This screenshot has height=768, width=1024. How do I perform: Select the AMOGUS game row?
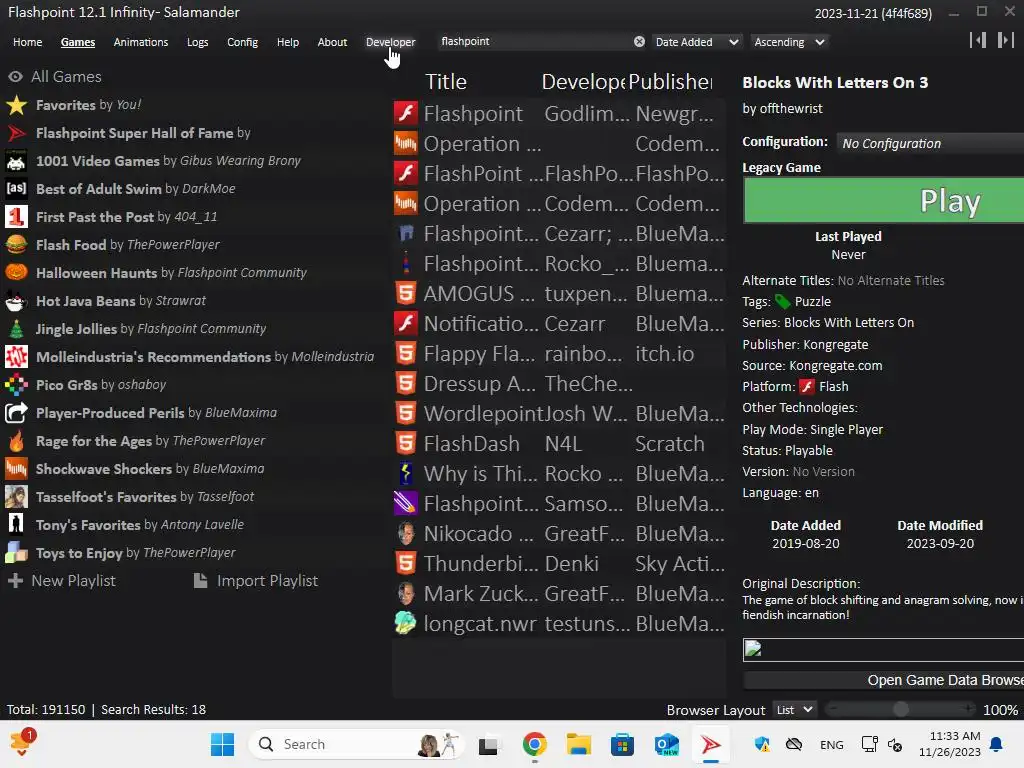pos(560,293)
